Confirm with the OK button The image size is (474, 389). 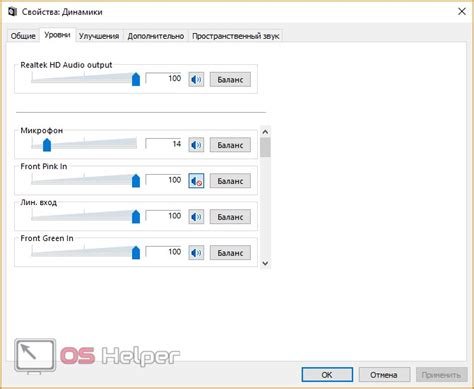click(327, 375)
